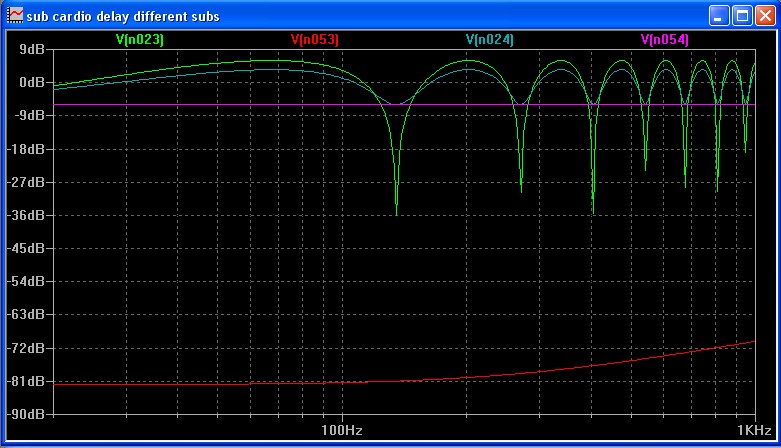
Task: Click the waveform window icon in title bar
Action: [15, 15]
